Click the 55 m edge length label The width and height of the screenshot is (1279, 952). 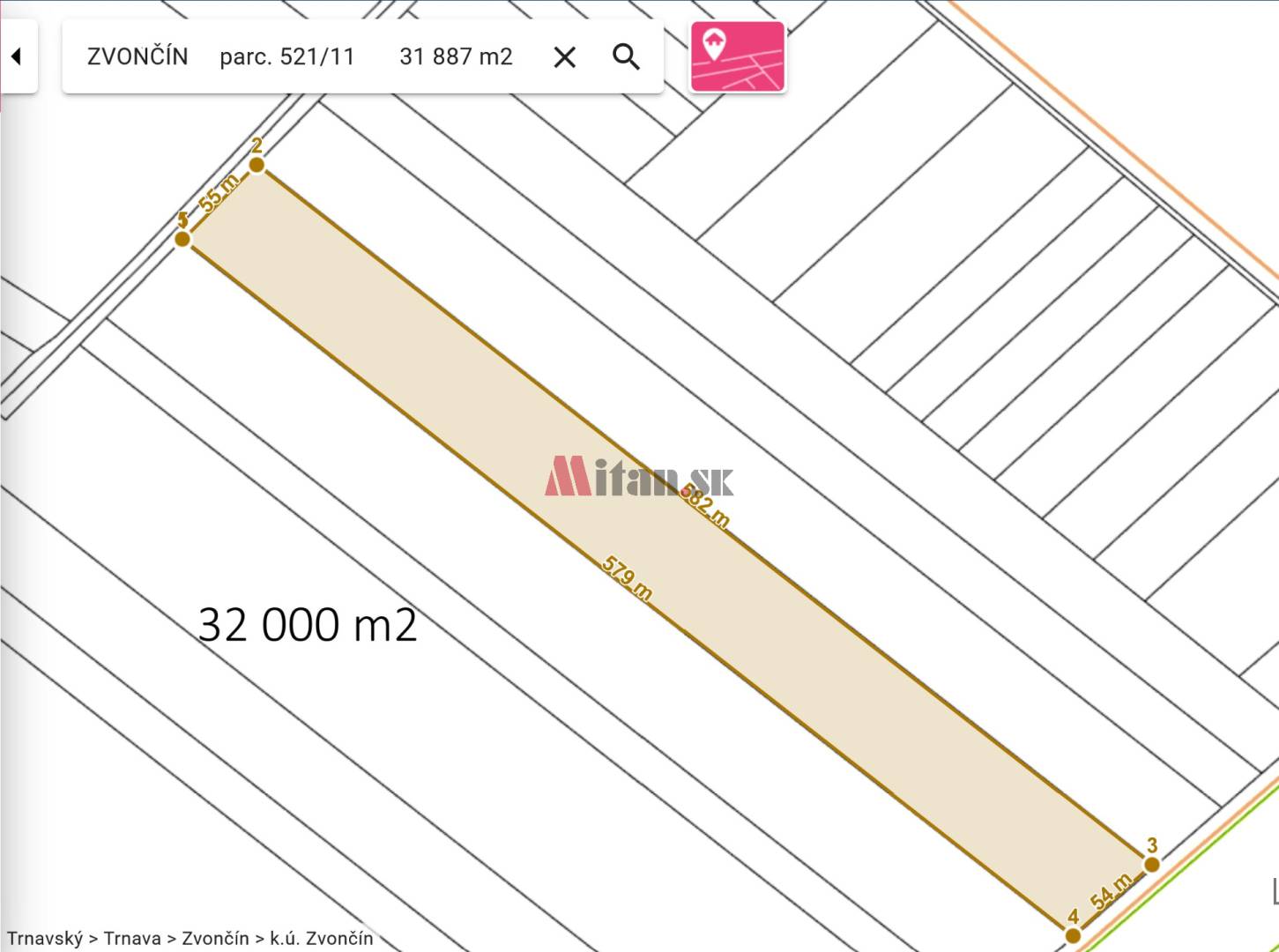click(219, 193)
